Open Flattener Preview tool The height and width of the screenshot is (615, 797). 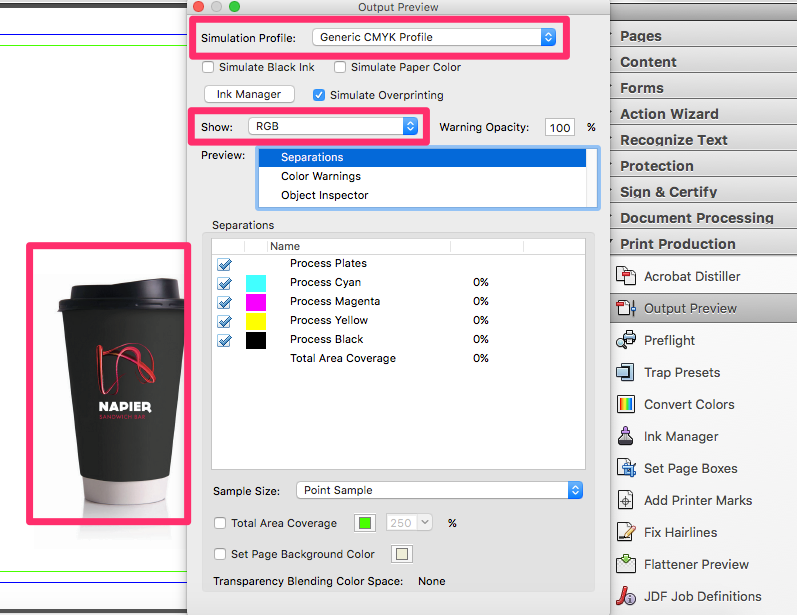[x=627, y=565]
